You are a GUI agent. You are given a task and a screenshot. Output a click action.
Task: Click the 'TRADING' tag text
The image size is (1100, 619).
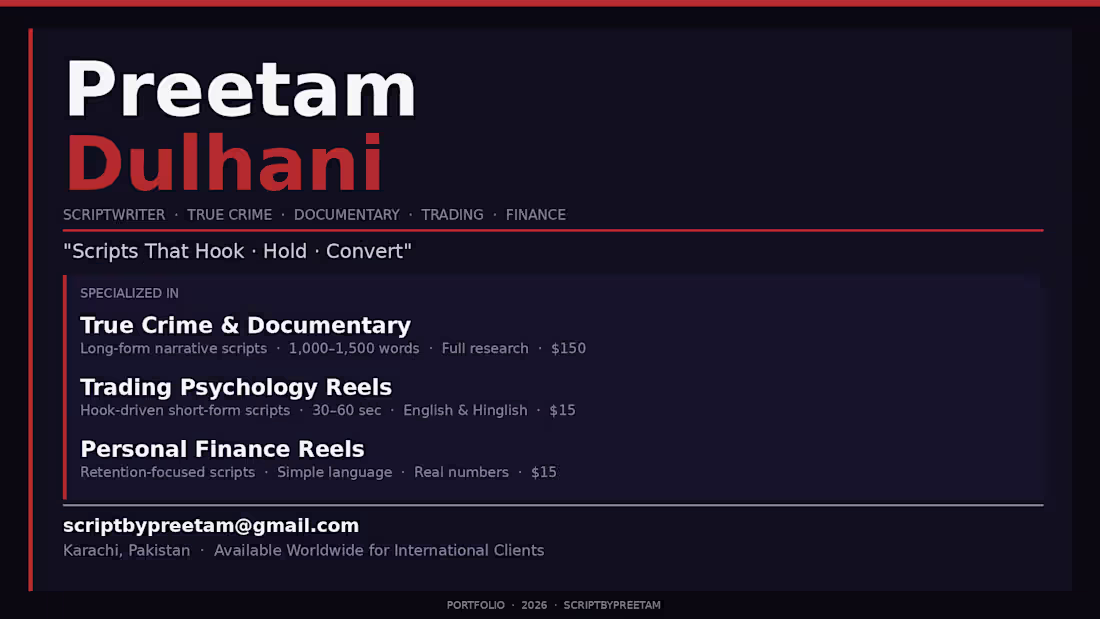[x=452, y=215]
